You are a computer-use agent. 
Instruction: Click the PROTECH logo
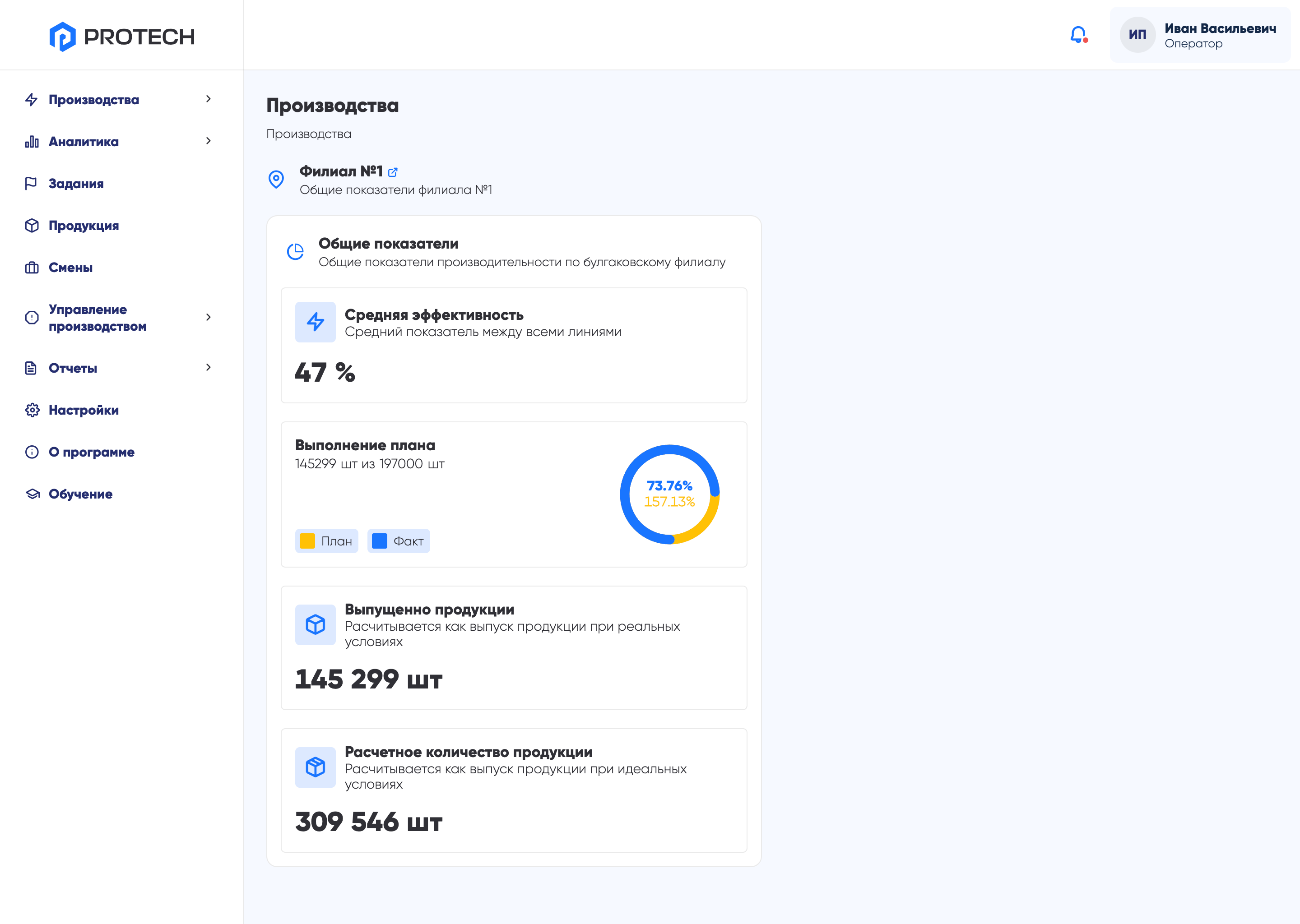coord(122,37)
